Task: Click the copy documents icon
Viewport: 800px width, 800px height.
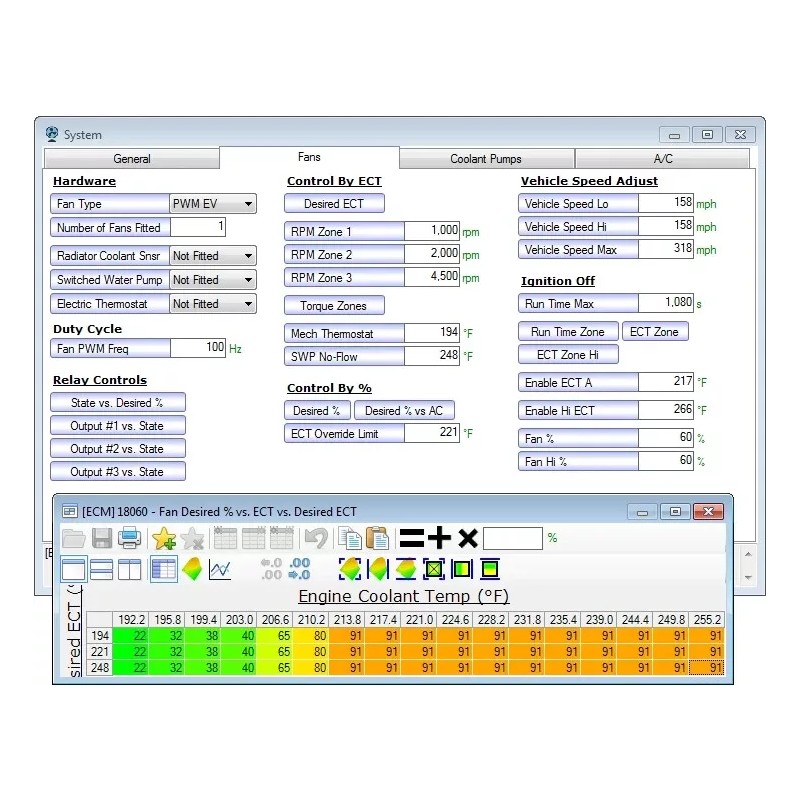Action: (349, 538)
